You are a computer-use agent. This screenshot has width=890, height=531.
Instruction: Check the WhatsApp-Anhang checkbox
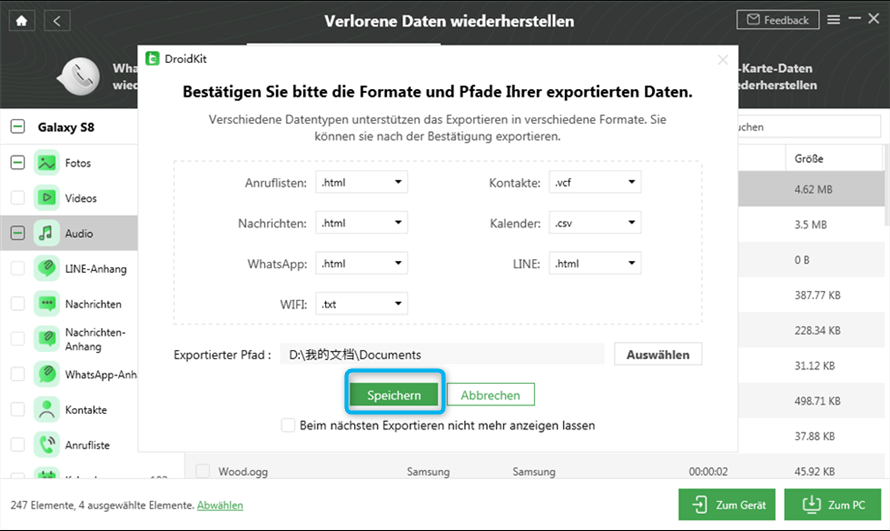point(18,374)
